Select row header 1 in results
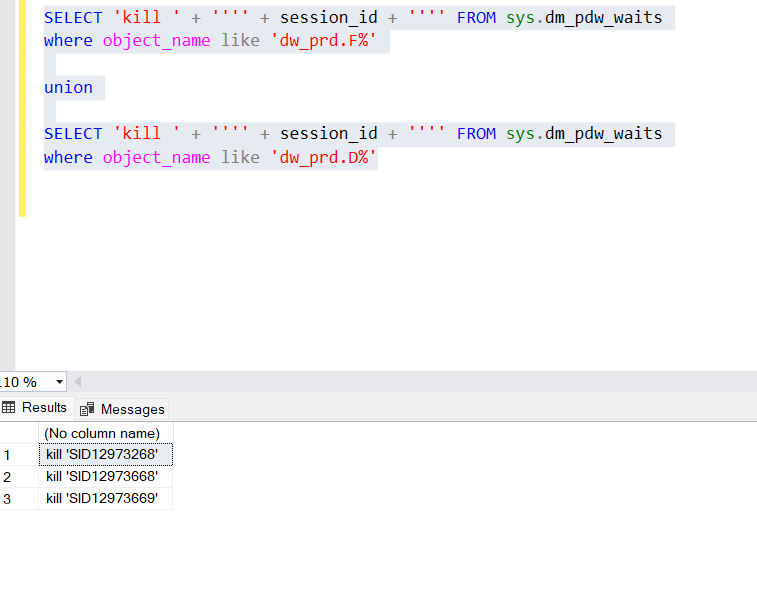The image size is (757, 601). click(x=19, y=455)
